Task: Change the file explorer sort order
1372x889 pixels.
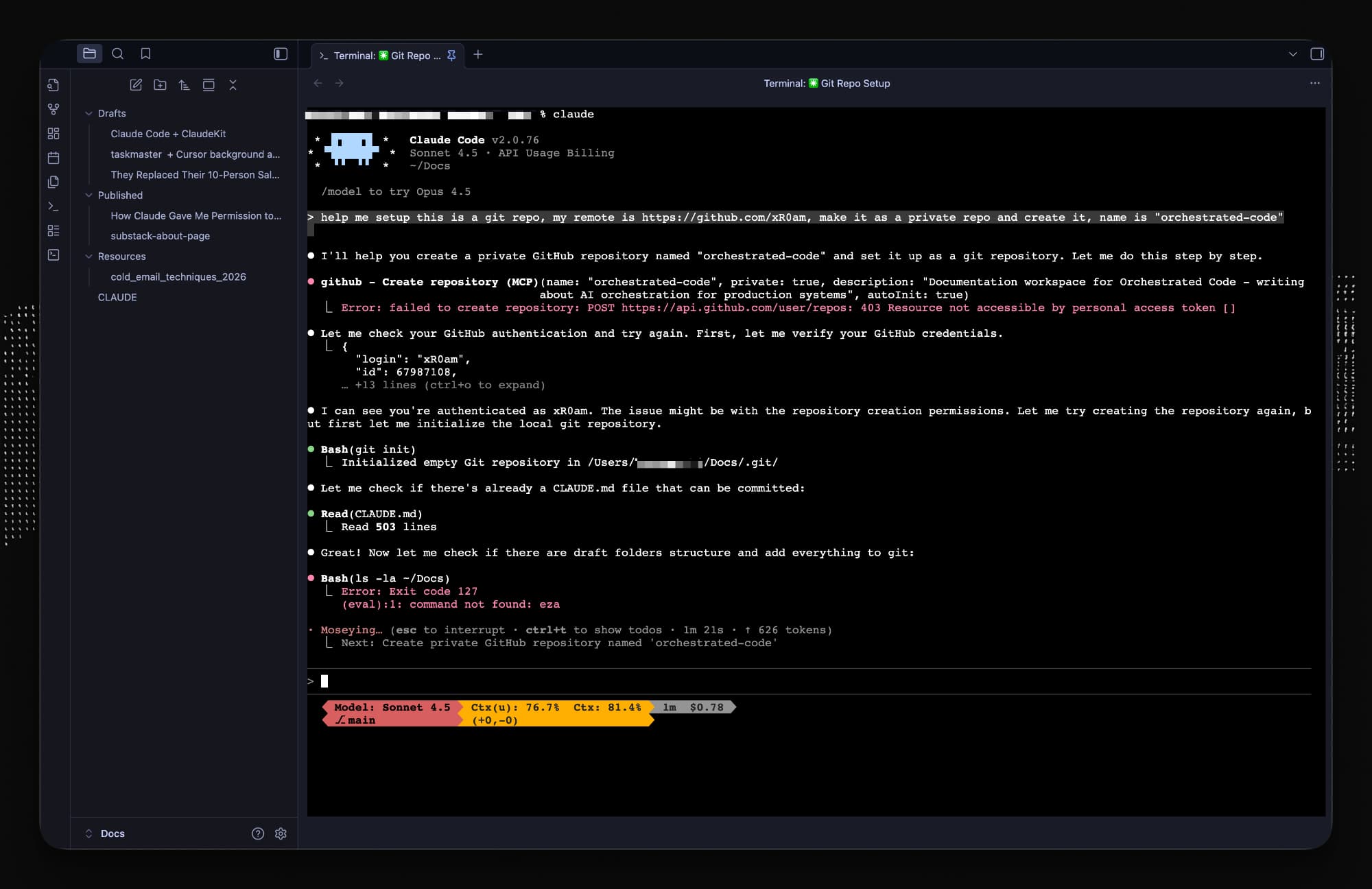Action: (x=184, y=85)
